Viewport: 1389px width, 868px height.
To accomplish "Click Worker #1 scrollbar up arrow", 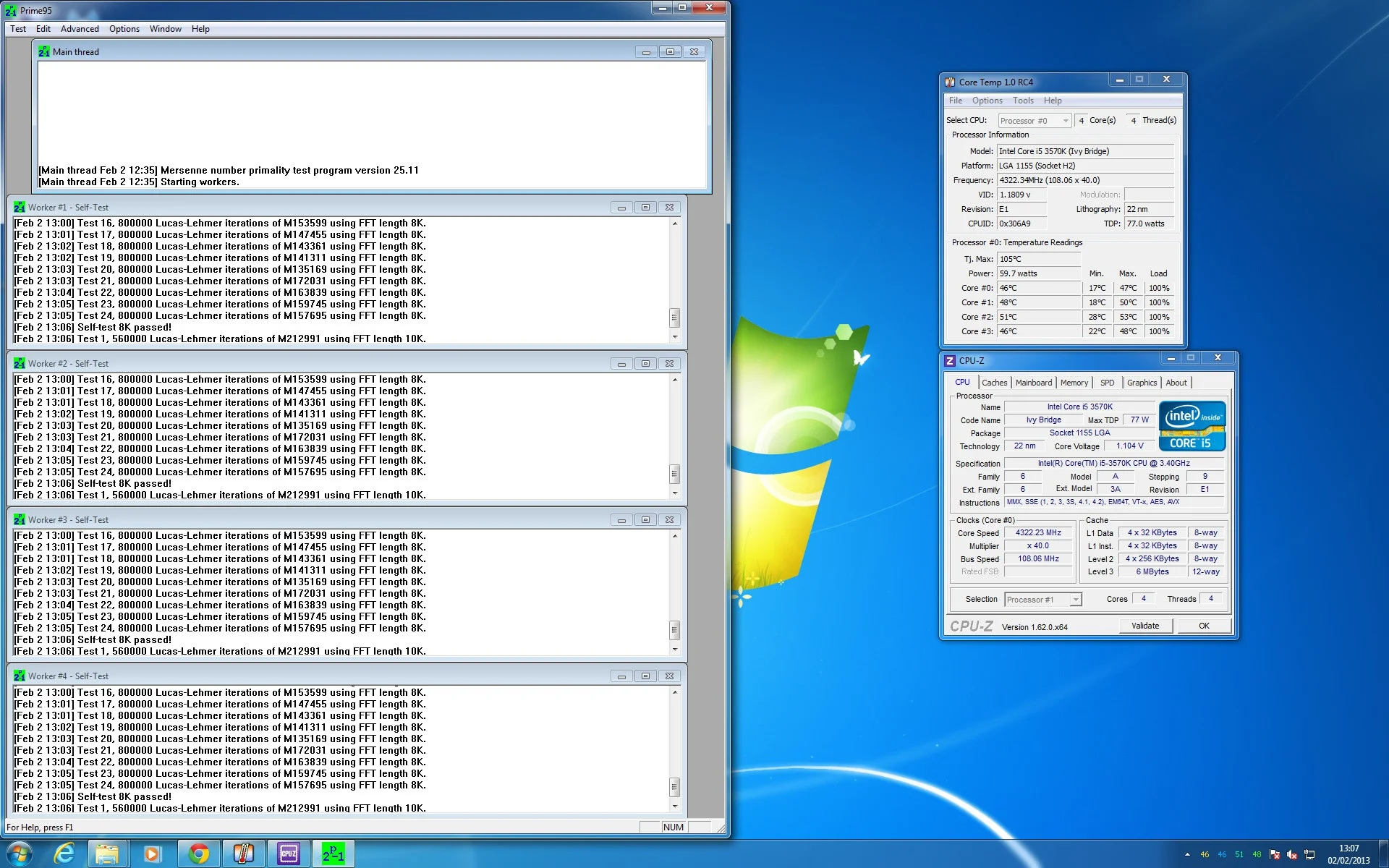I will 674,224.
